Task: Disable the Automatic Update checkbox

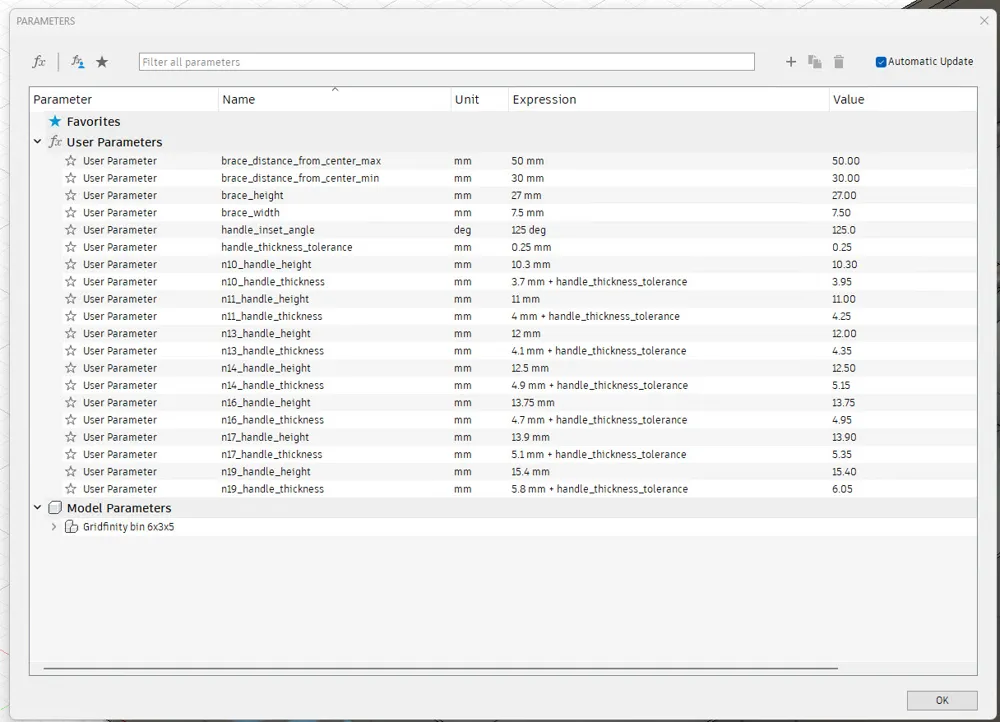Action: tap(881, 62)
